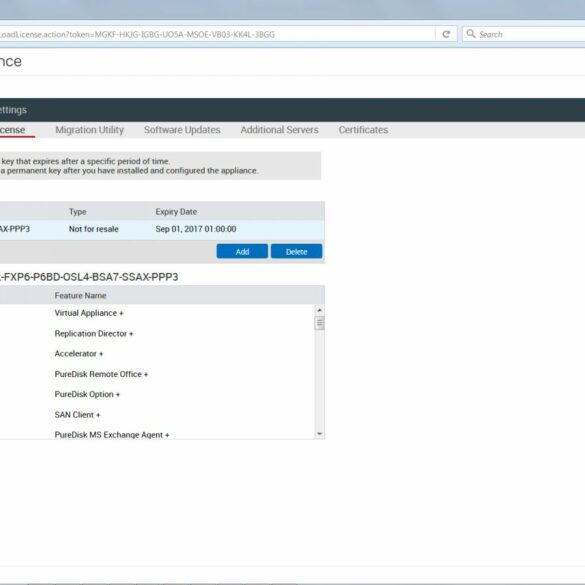Viewport: 585px width, 585px height.
Task: Select 'PureDisk Remote Office +' feature
Action: [x=101, y=374]
